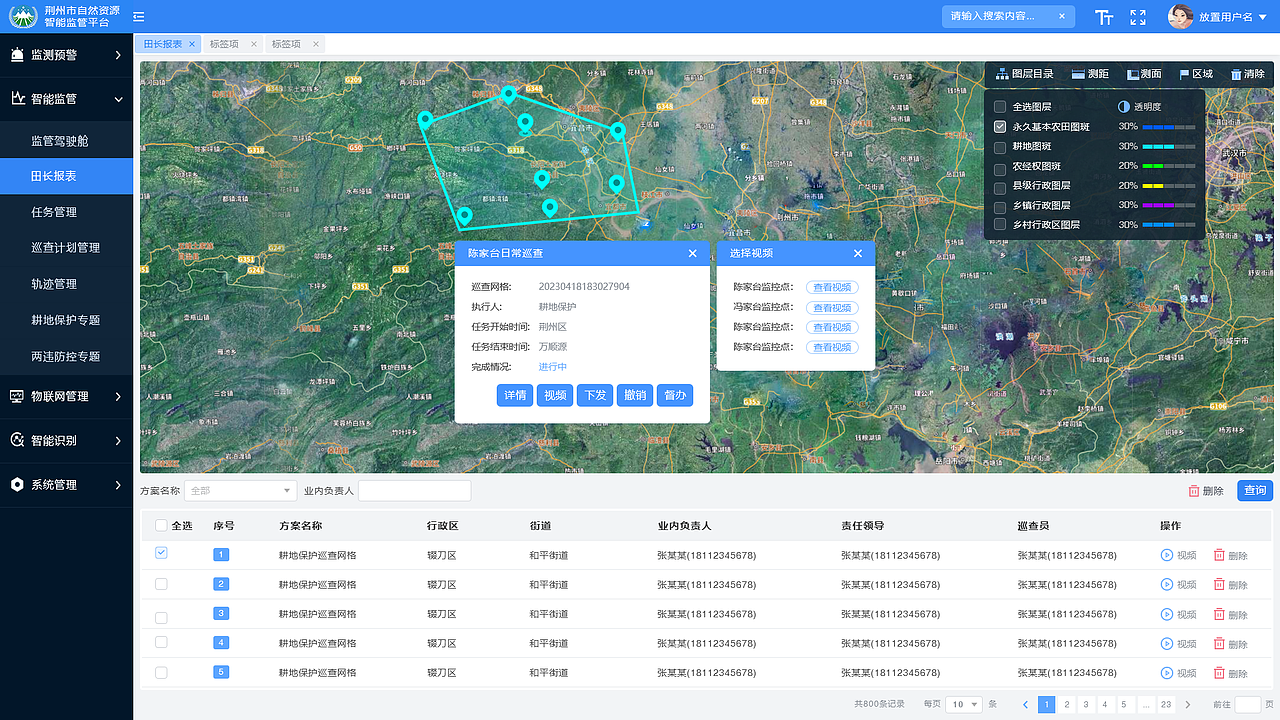Select the 区域 region flag tool
This screenshot has height=720, width=1280.
point(1196,74)
